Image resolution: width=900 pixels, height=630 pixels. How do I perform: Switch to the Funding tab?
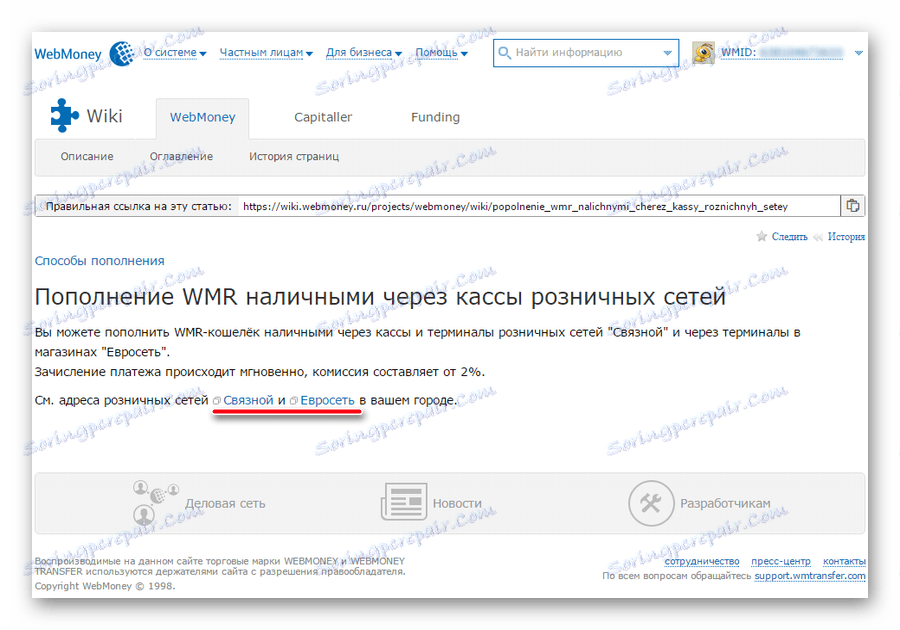pos(435,117)
